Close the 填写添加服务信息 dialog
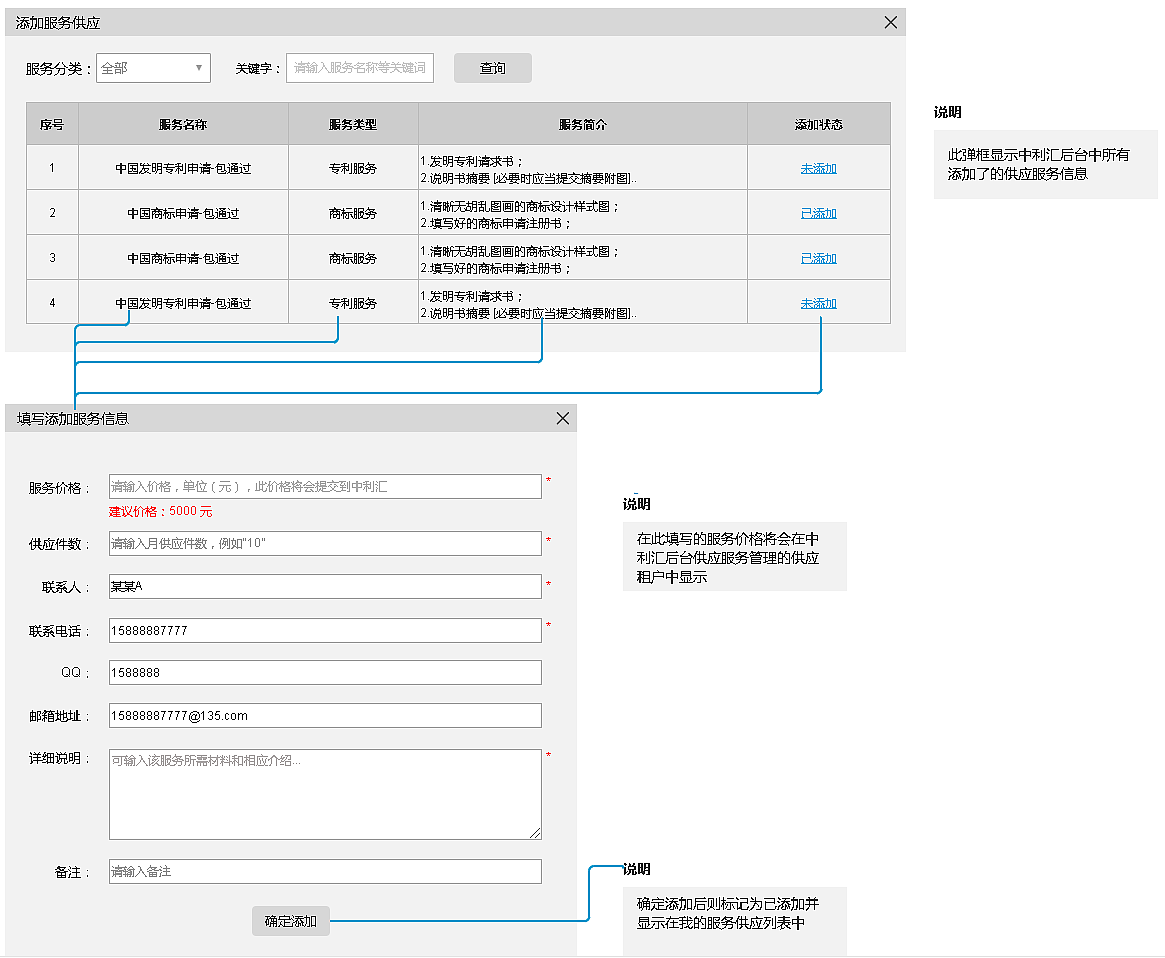The height and width of the screenshot is (958, 1165). (562, 418)
